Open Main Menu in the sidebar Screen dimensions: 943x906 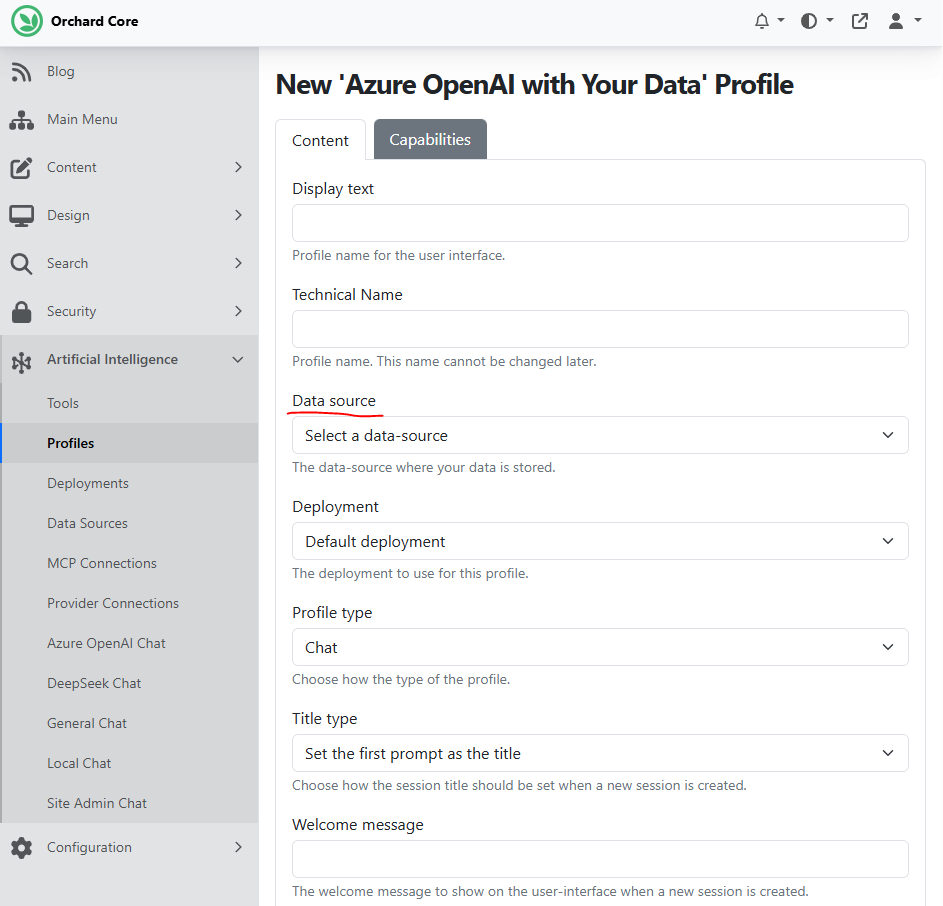coord(82,119)
